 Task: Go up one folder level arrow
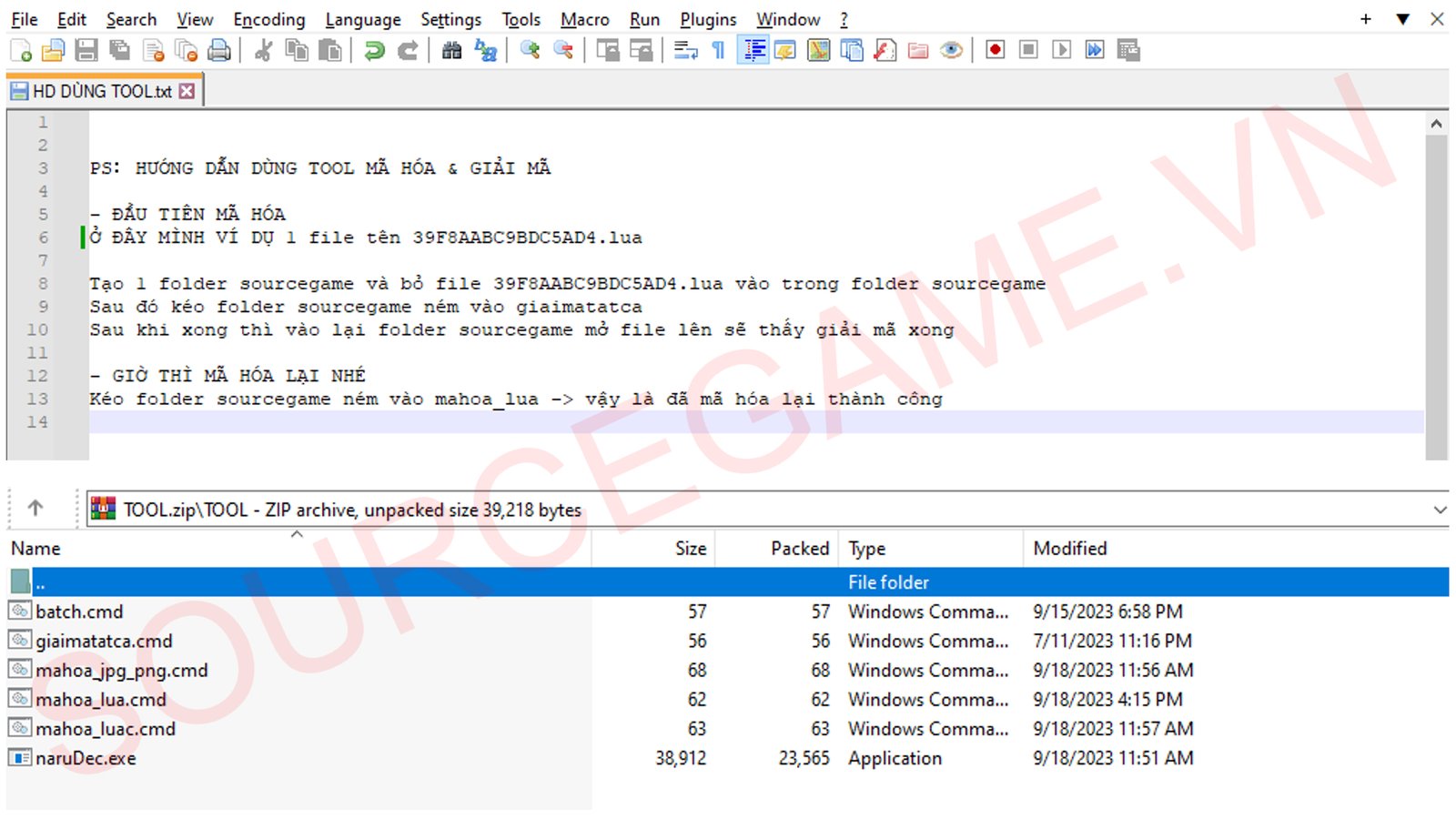pos(35,508)
